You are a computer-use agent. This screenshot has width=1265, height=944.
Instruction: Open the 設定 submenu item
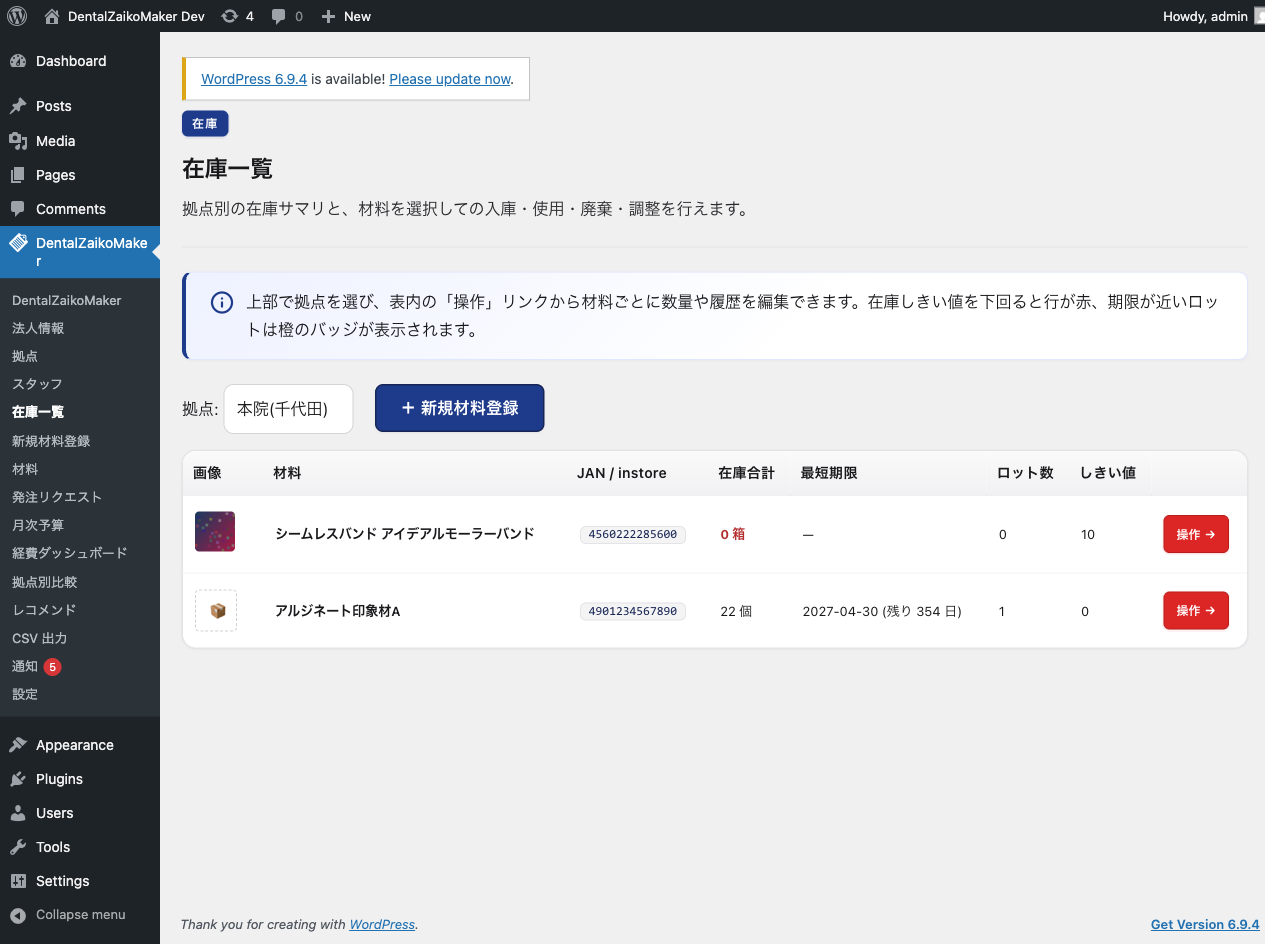25,694
